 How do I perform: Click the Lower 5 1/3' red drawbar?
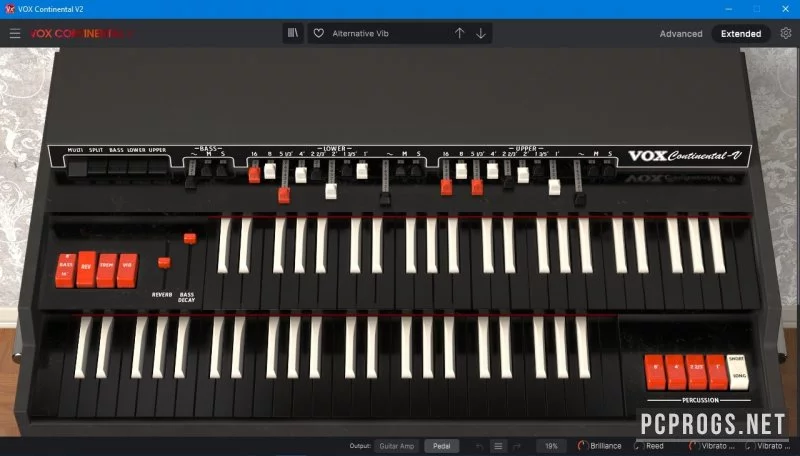[x=284, y=195]
